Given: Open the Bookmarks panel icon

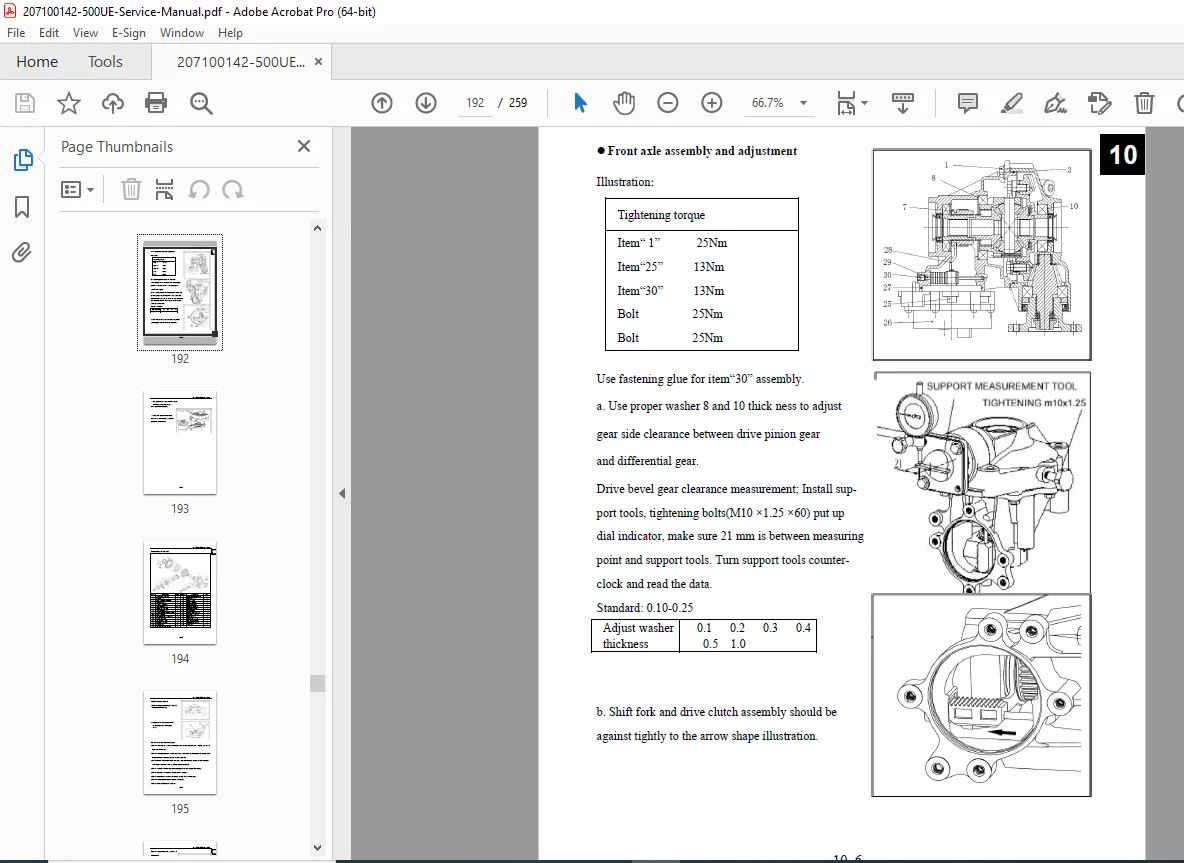Looking at the screenshot, I should 22,207.
